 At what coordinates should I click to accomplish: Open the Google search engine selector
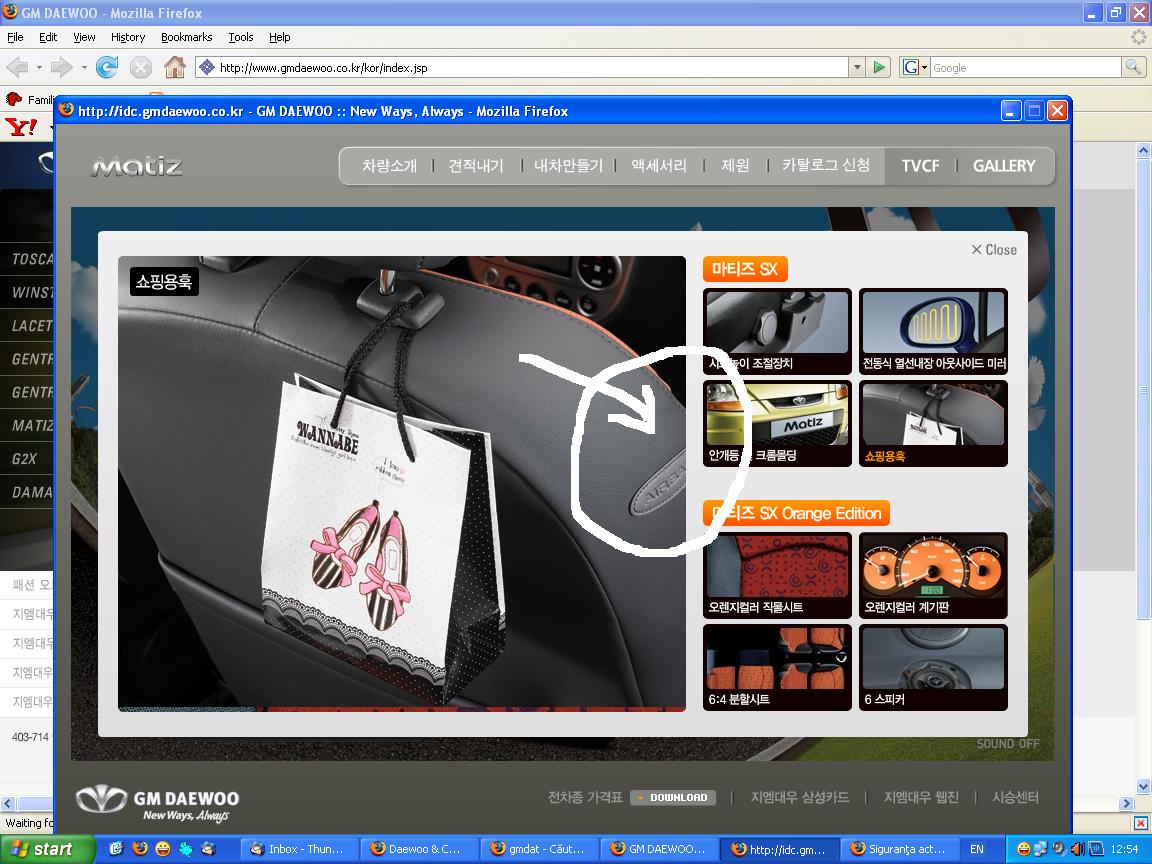(x=915, y=68)
